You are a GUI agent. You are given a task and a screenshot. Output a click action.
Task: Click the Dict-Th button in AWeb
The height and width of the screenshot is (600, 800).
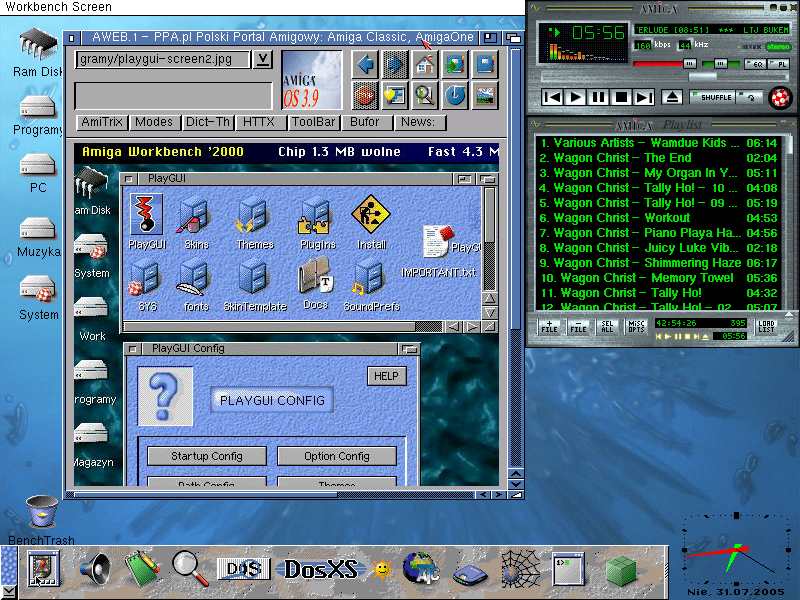[x=208, y=122]
